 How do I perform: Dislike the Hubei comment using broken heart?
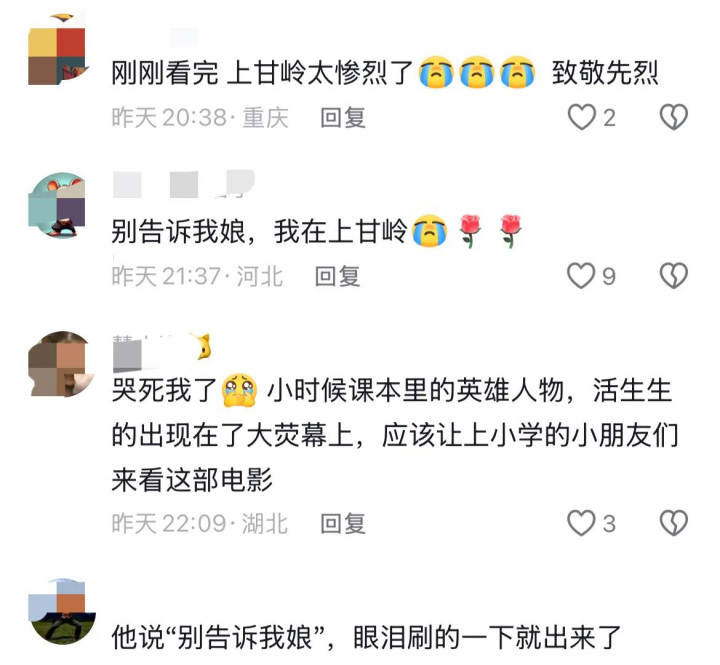click(x=674, y=523)
